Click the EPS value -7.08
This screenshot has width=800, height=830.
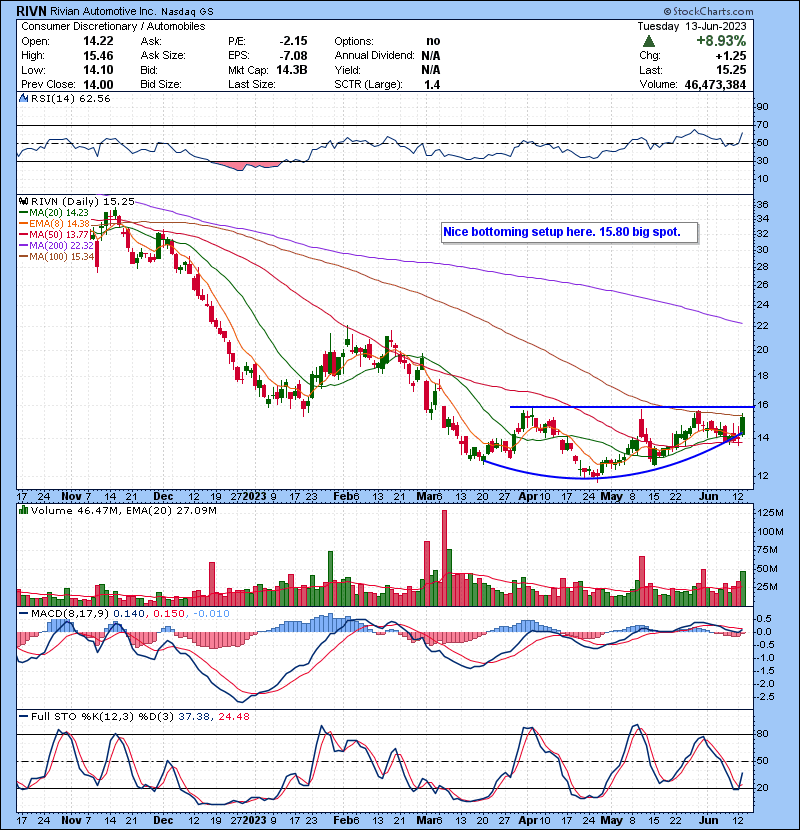coord(293,56)
